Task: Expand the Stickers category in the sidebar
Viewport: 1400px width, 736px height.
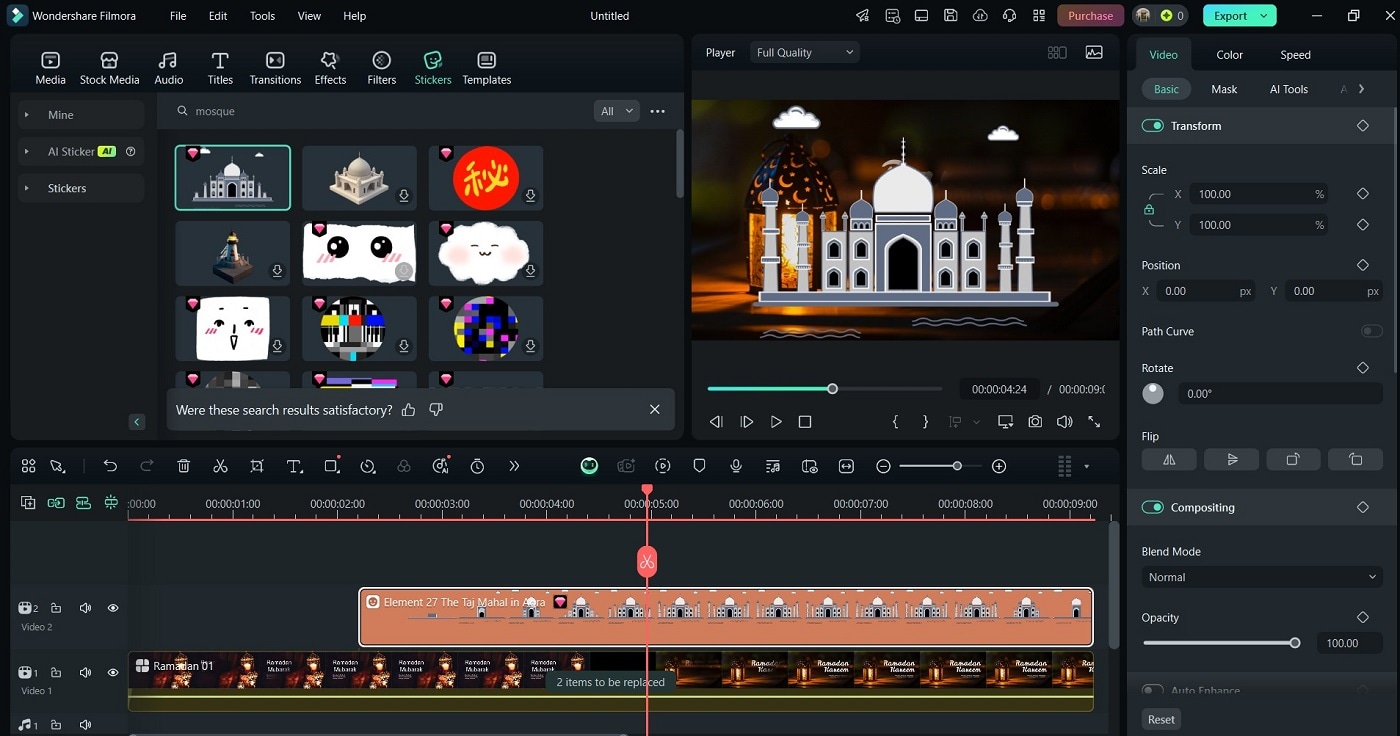Action: pyautogui.click(x=26, y=188)
